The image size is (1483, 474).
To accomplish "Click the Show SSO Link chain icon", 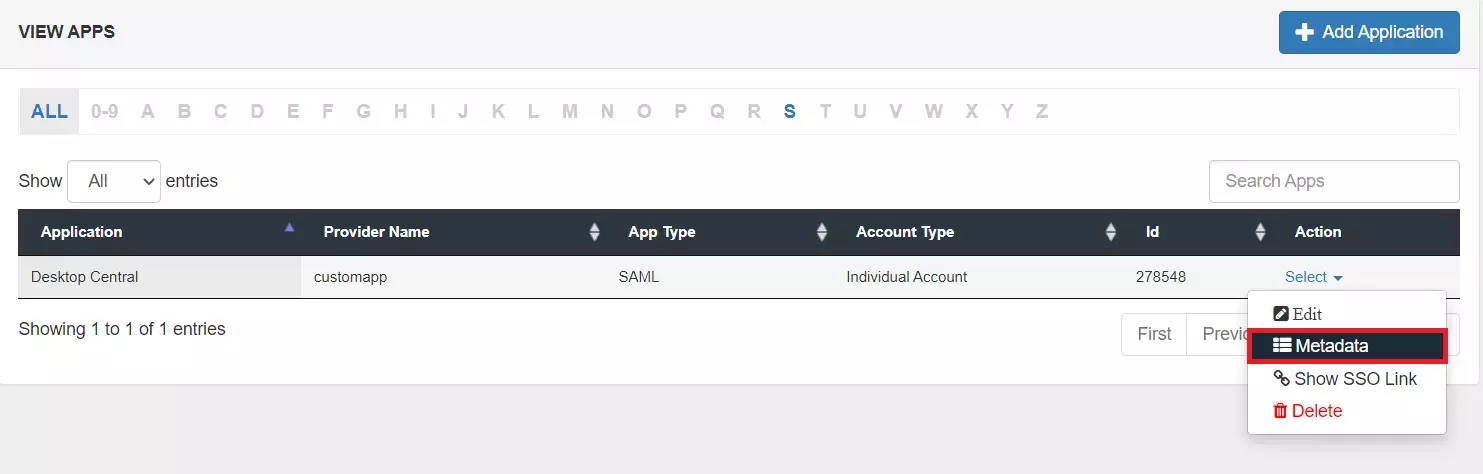I will click(1281, 379).
